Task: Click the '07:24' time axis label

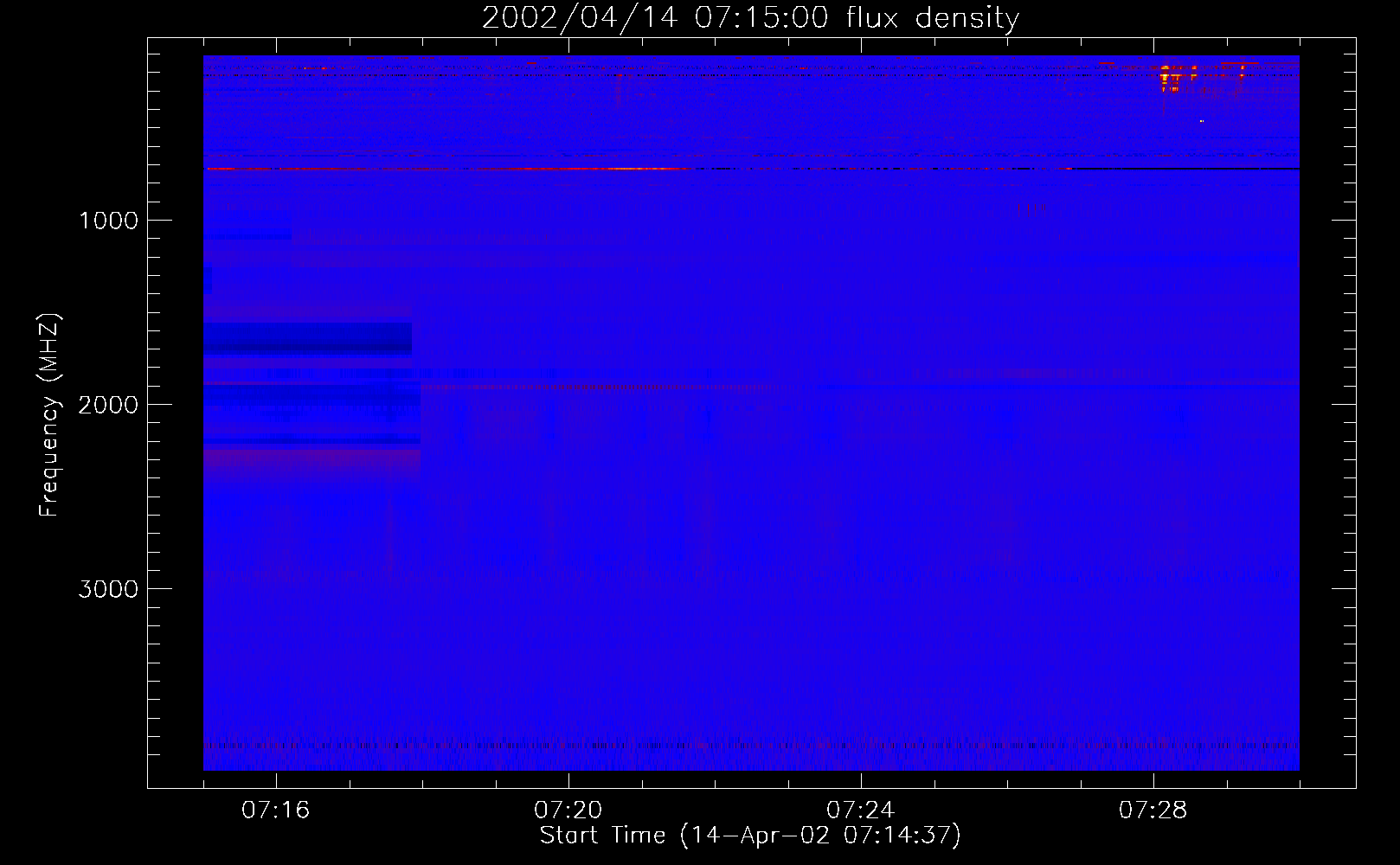Action: pos(860,810)
